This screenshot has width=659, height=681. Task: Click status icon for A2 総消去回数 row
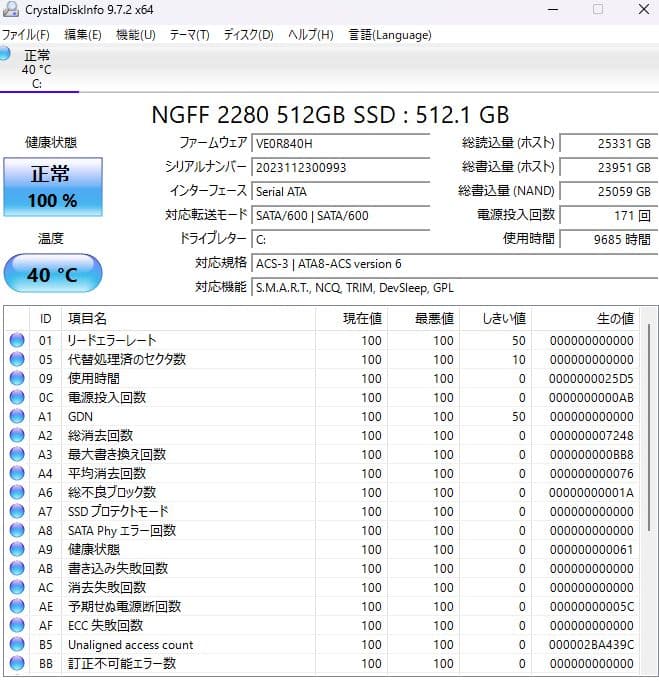tap(17, 435)
